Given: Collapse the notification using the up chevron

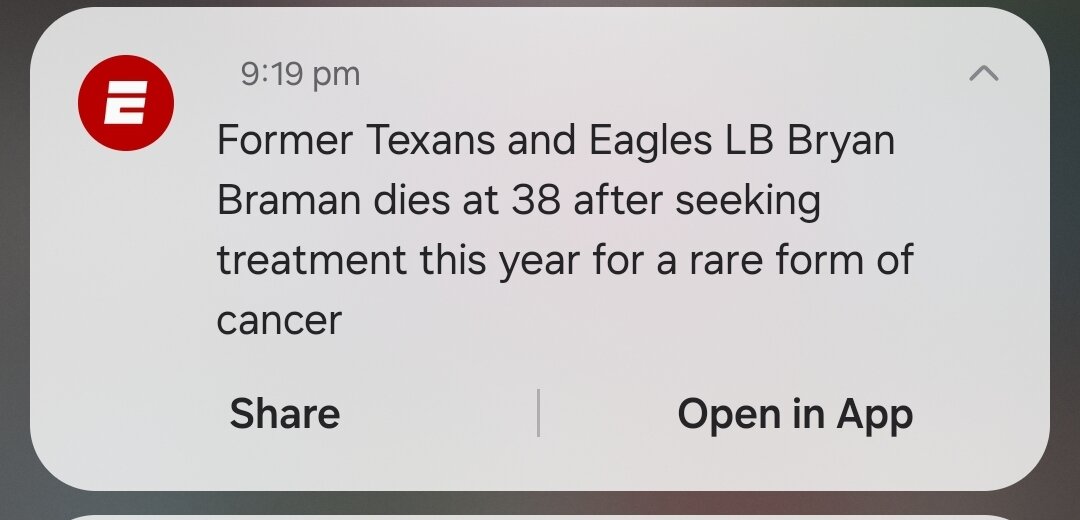Looking at the screenshot, I should point(984,73).
